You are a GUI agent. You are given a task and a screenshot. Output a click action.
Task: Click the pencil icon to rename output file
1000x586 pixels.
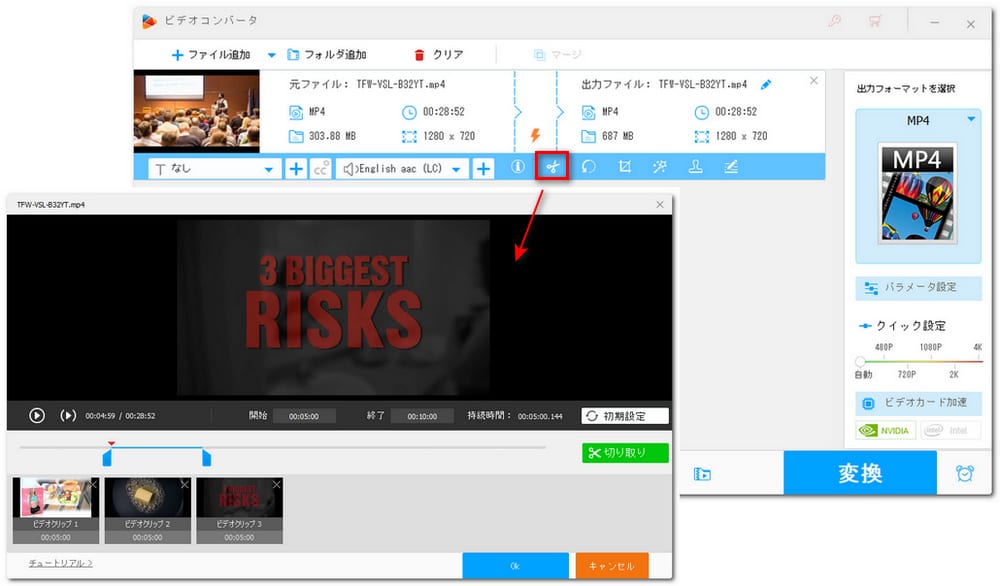point(767,85)
